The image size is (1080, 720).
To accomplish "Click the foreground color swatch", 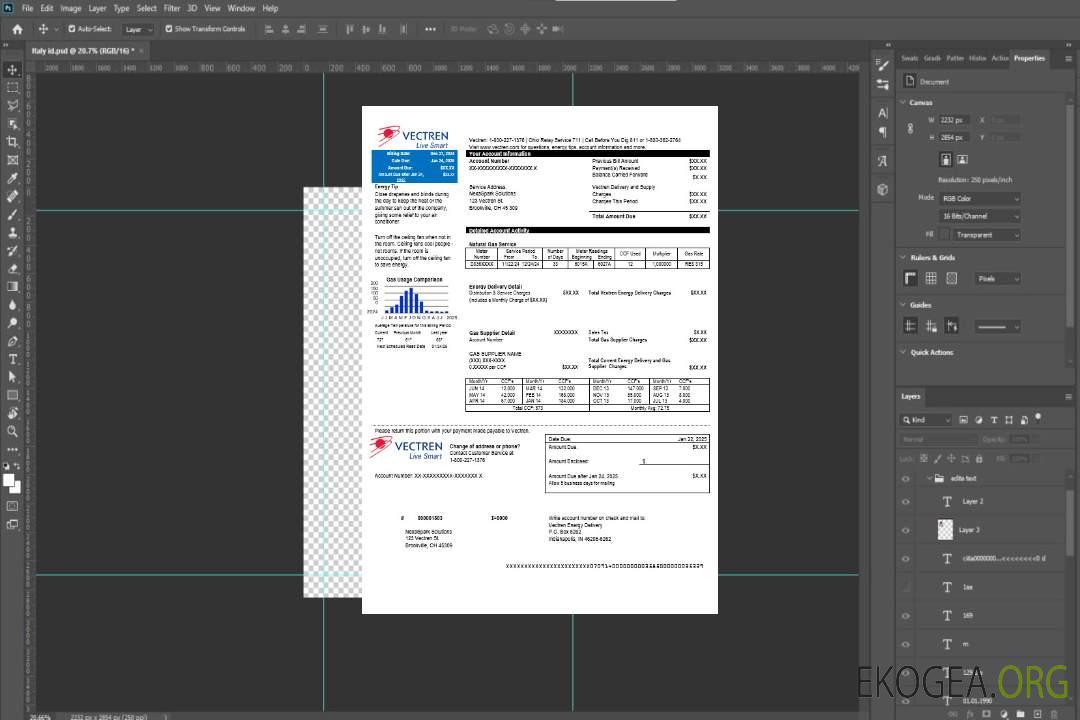I will 9,480.
